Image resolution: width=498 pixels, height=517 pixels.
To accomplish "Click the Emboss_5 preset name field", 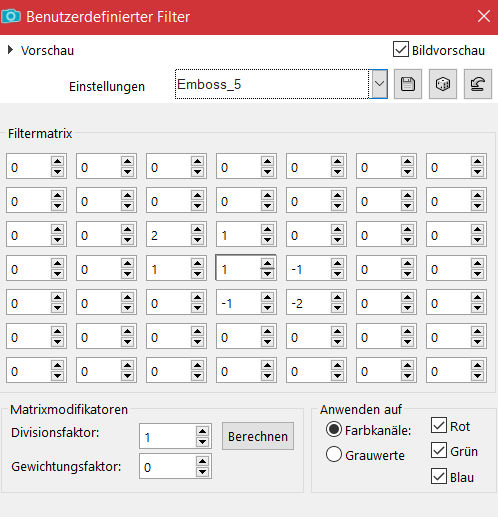I will click(x=272, y=84).
